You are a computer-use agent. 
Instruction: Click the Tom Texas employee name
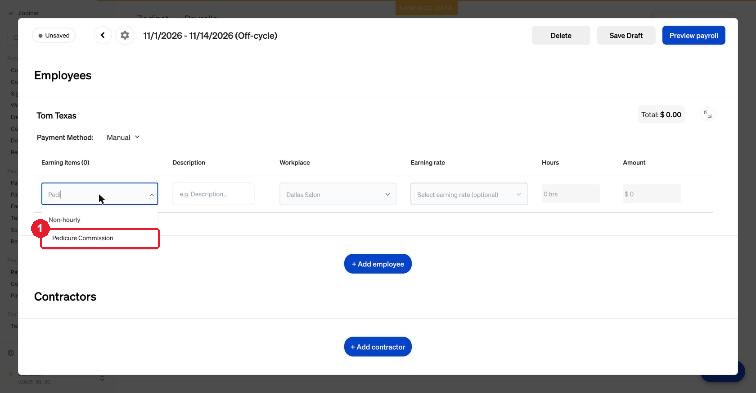(x=56, y=116)
